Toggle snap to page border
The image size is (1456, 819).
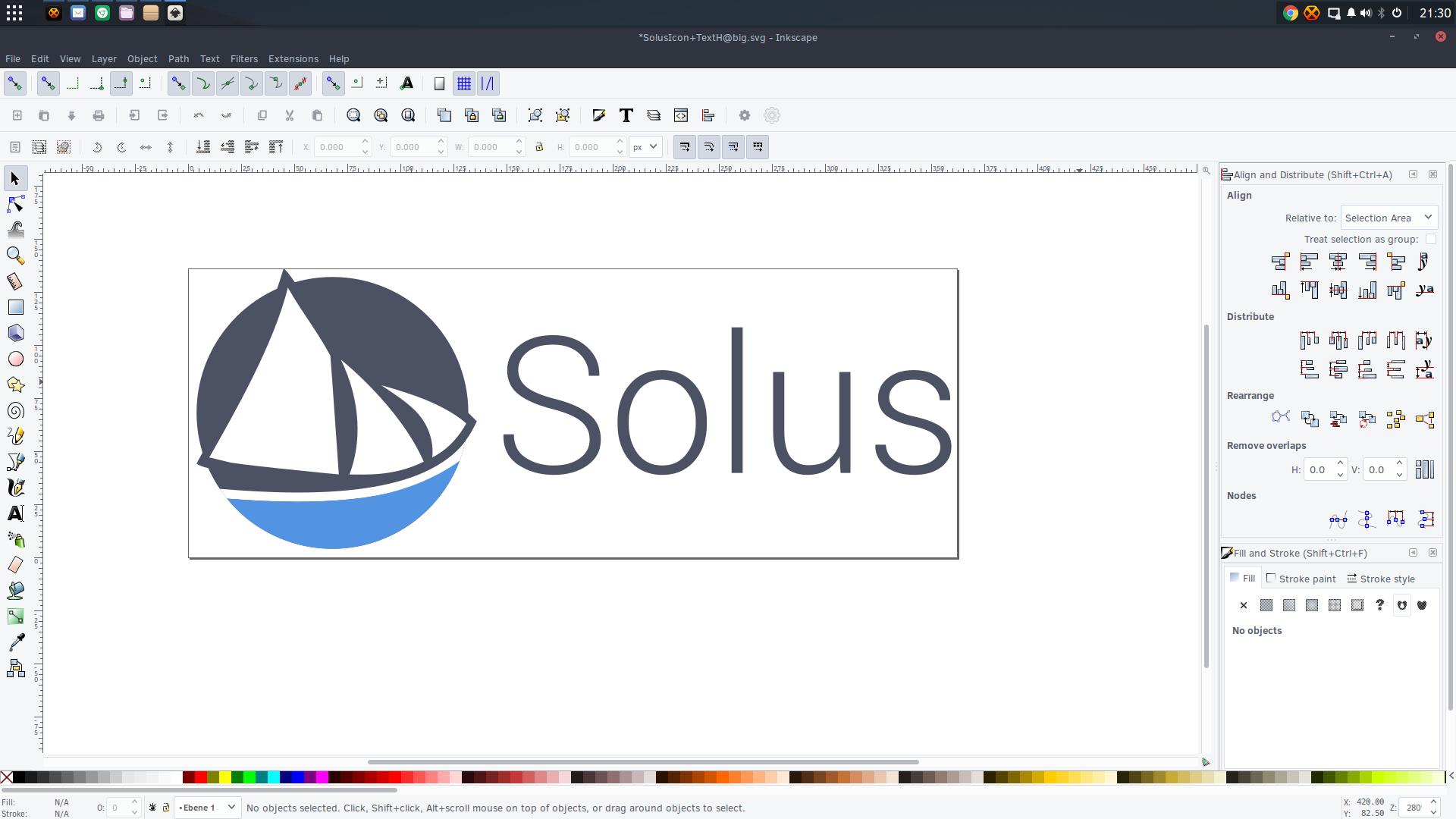click(x=439, y=83)
